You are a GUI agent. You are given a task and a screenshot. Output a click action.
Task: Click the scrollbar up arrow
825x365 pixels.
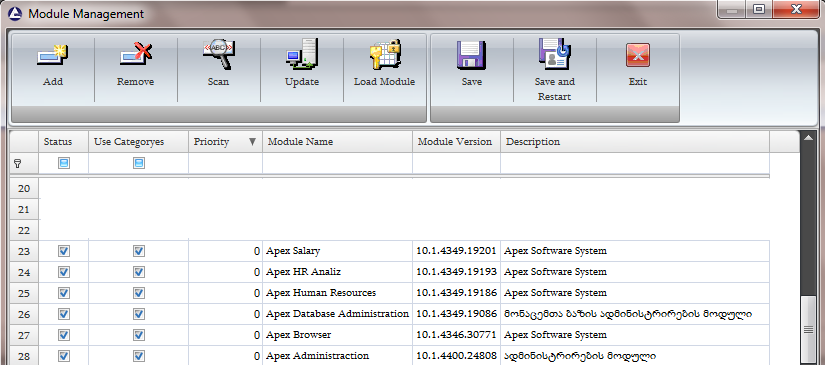(809, 138)
